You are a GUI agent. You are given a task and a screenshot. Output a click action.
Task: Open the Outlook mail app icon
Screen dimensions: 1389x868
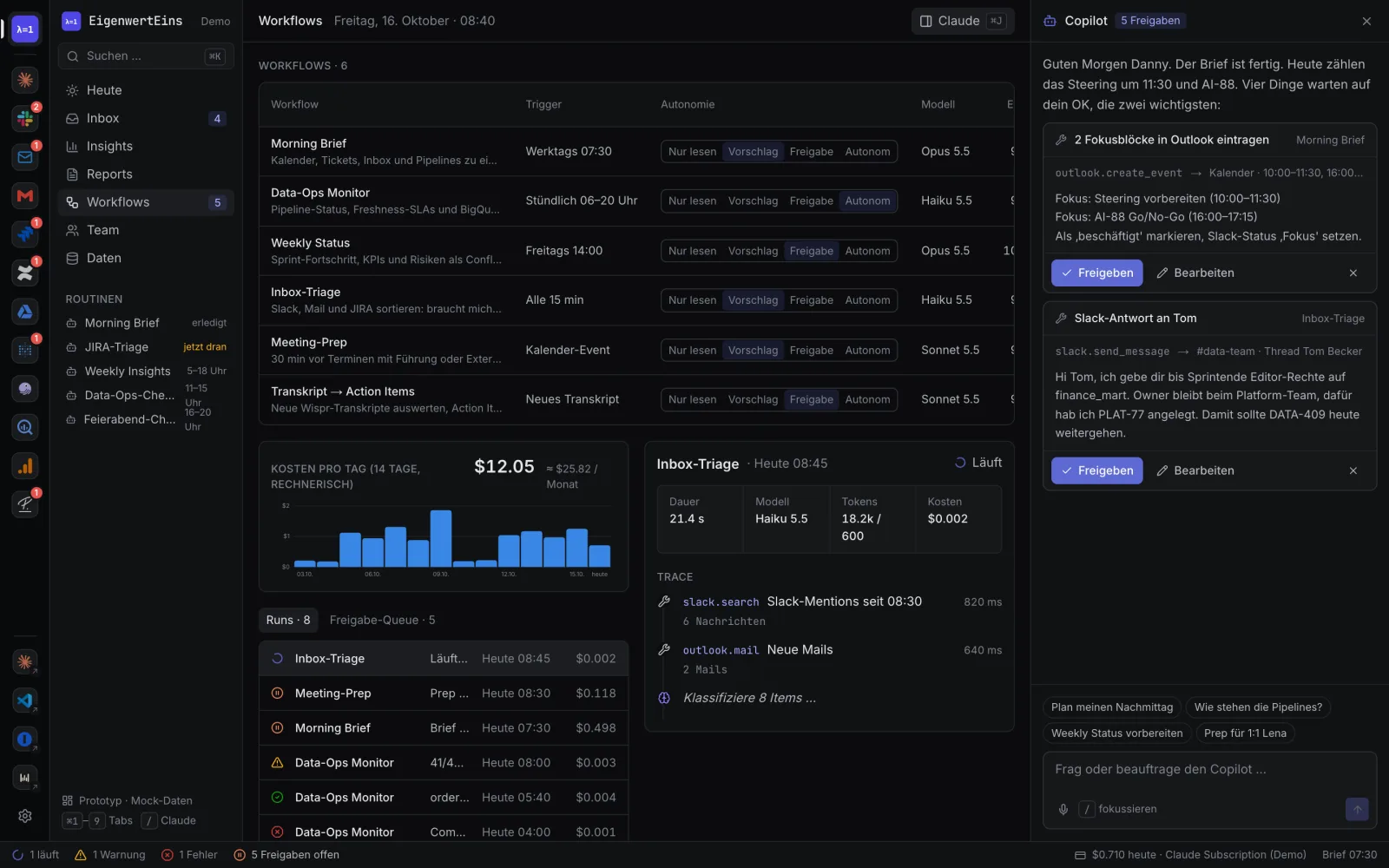25,157
